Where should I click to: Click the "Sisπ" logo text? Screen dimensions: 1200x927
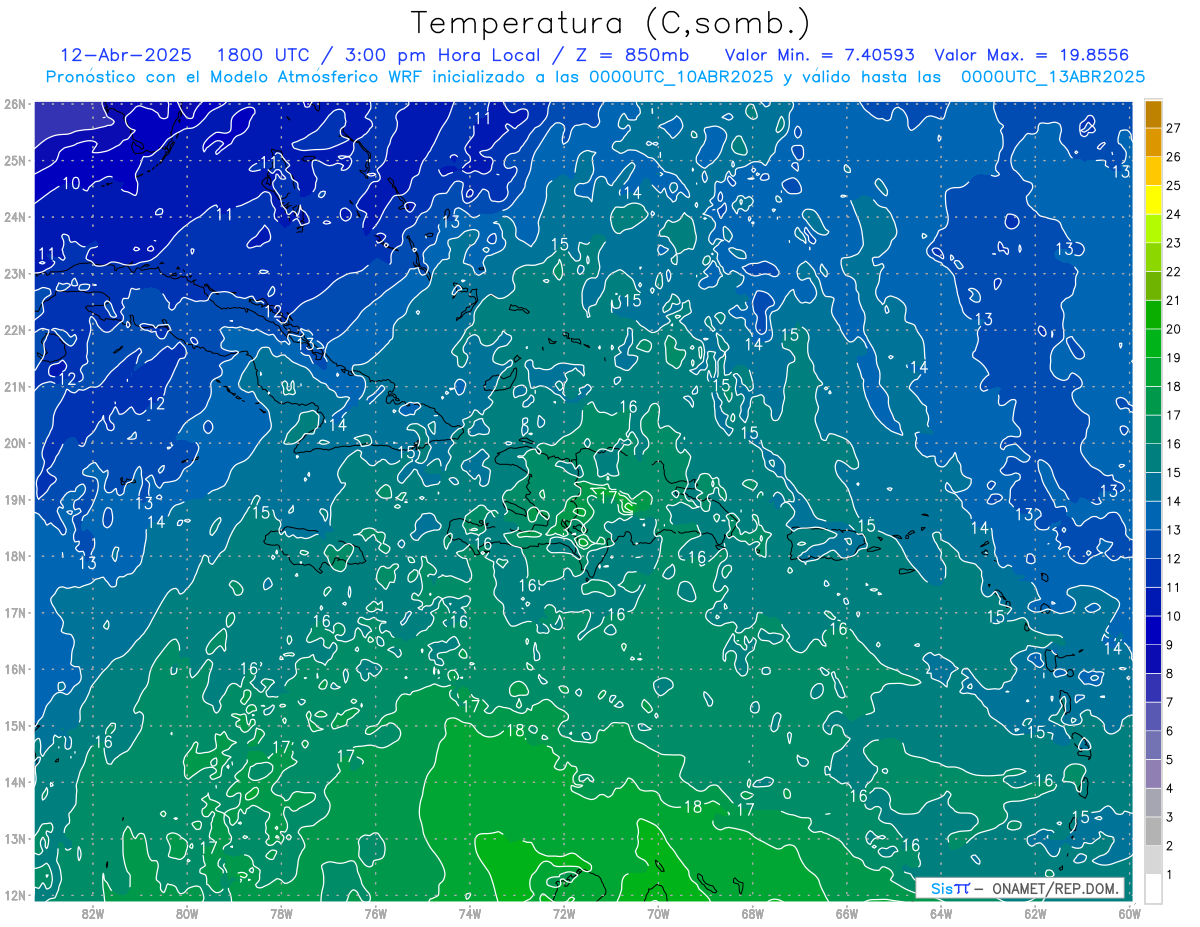click(949, 888)
